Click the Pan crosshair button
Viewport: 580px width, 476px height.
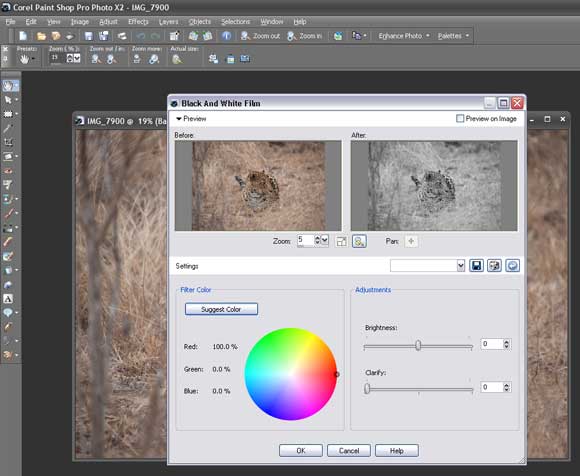point(411,242)
